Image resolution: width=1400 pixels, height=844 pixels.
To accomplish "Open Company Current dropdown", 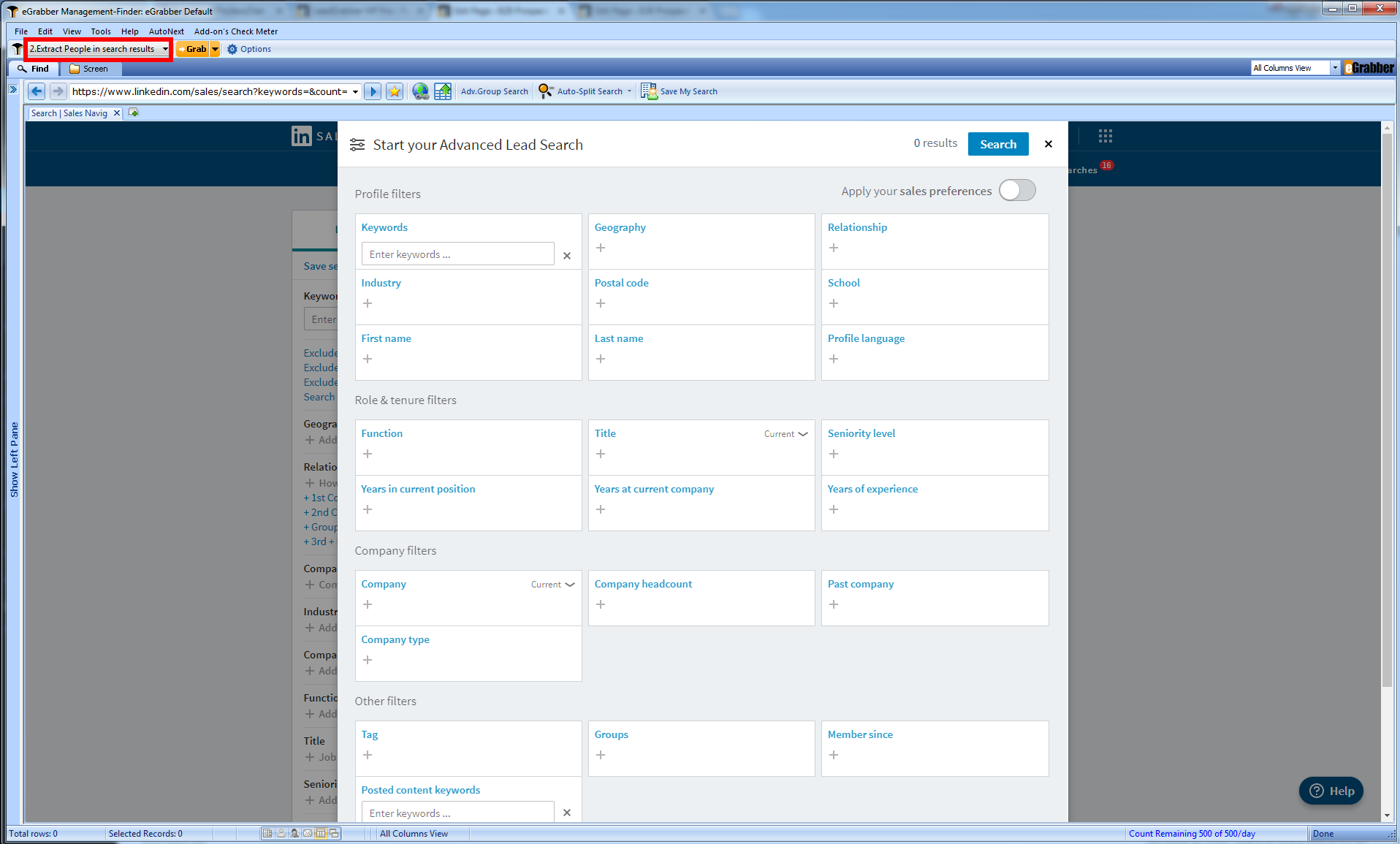I will (x=552, y=585).
